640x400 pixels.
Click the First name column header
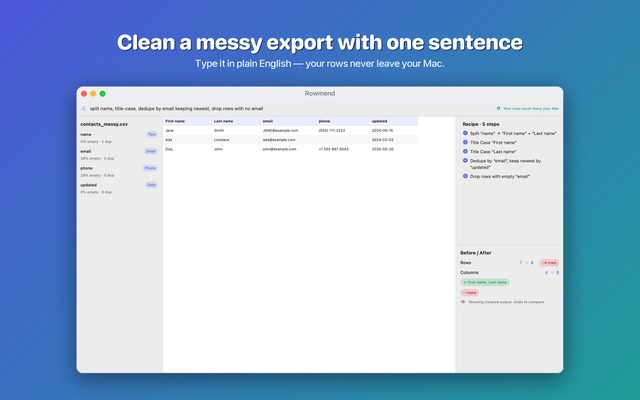click(175, 121)
